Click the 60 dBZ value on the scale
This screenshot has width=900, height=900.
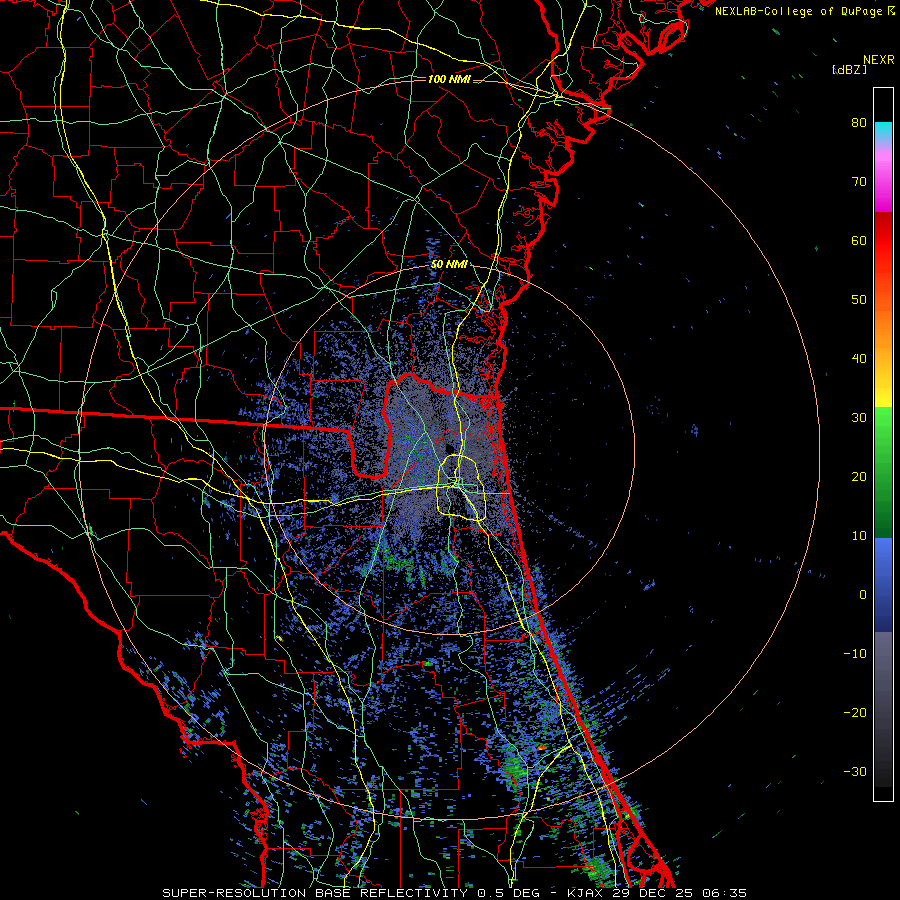[859, 240]
